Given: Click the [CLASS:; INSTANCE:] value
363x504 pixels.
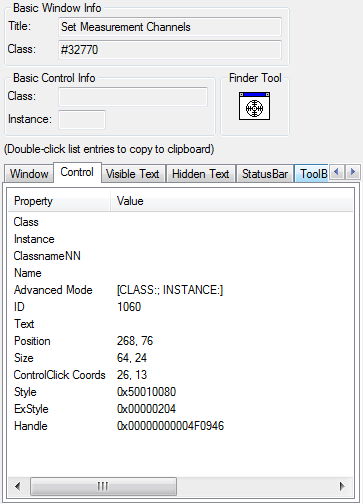Looking at the screenshot, I should tap(170, 290).
